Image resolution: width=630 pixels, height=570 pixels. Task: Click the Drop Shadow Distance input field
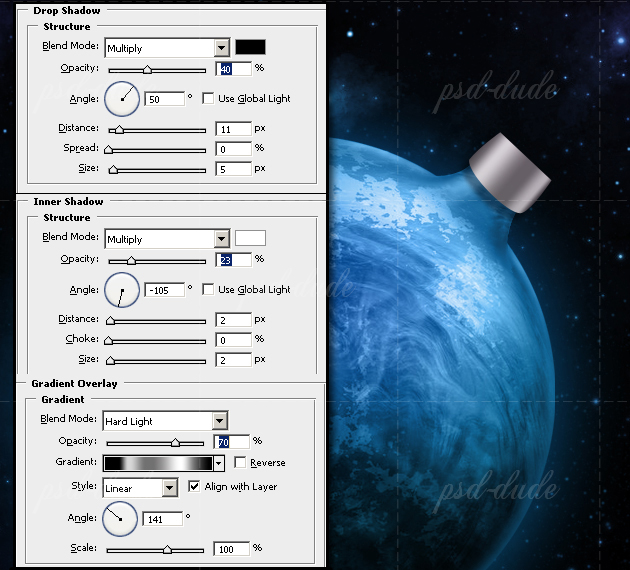coord(232,129)
